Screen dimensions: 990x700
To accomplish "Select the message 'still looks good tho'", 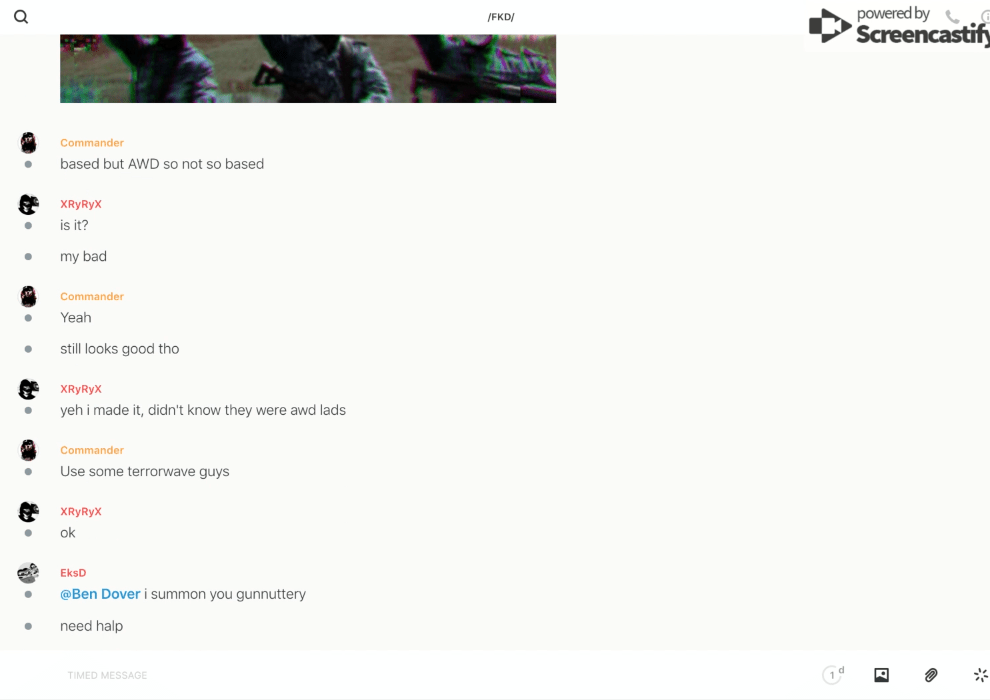I will tap(119, 348).
